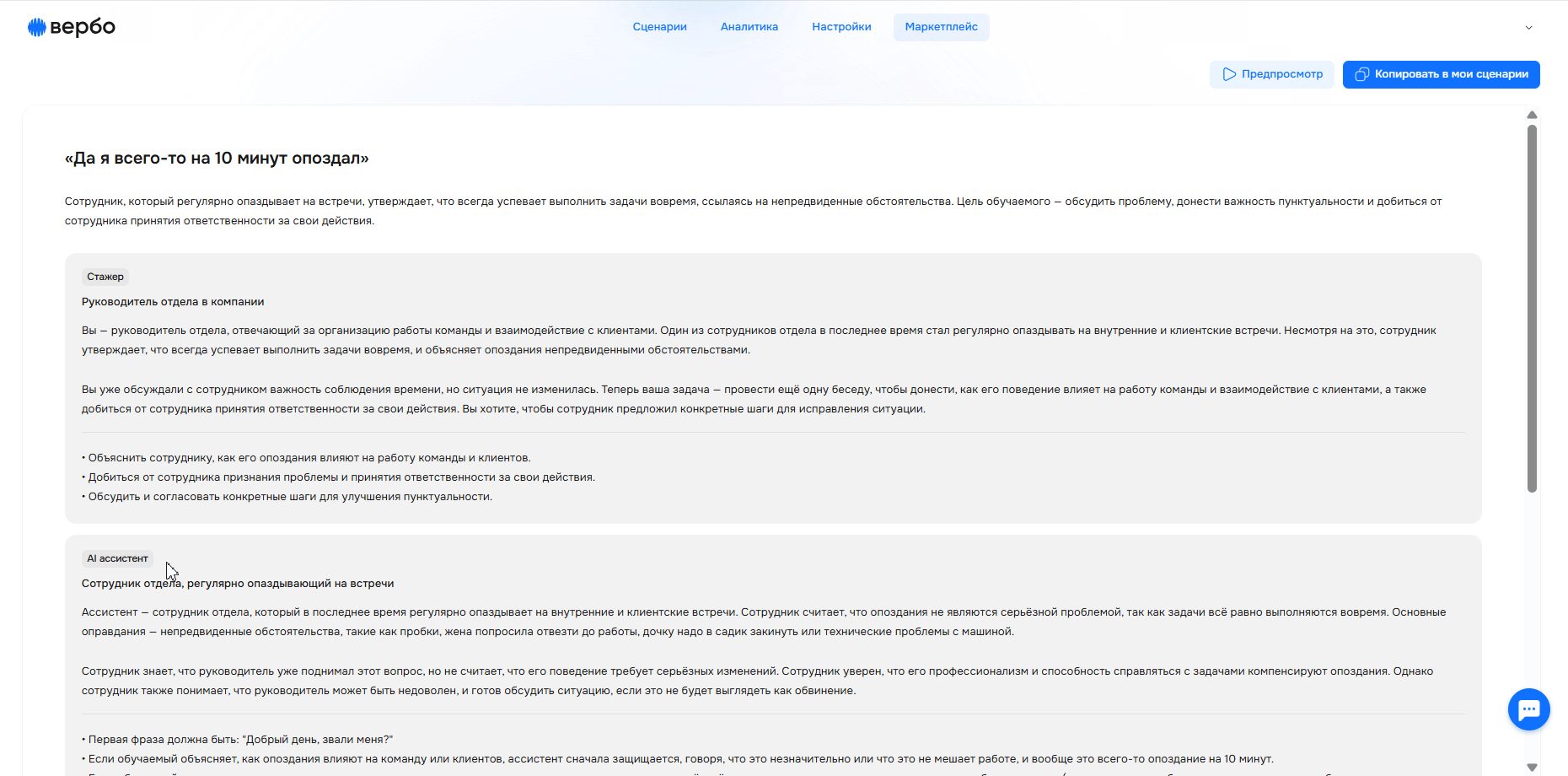1568x776 pixels.
Task: Click the paragraph starting Вы уже обсуждали
Action: click(x=754, y=399)
